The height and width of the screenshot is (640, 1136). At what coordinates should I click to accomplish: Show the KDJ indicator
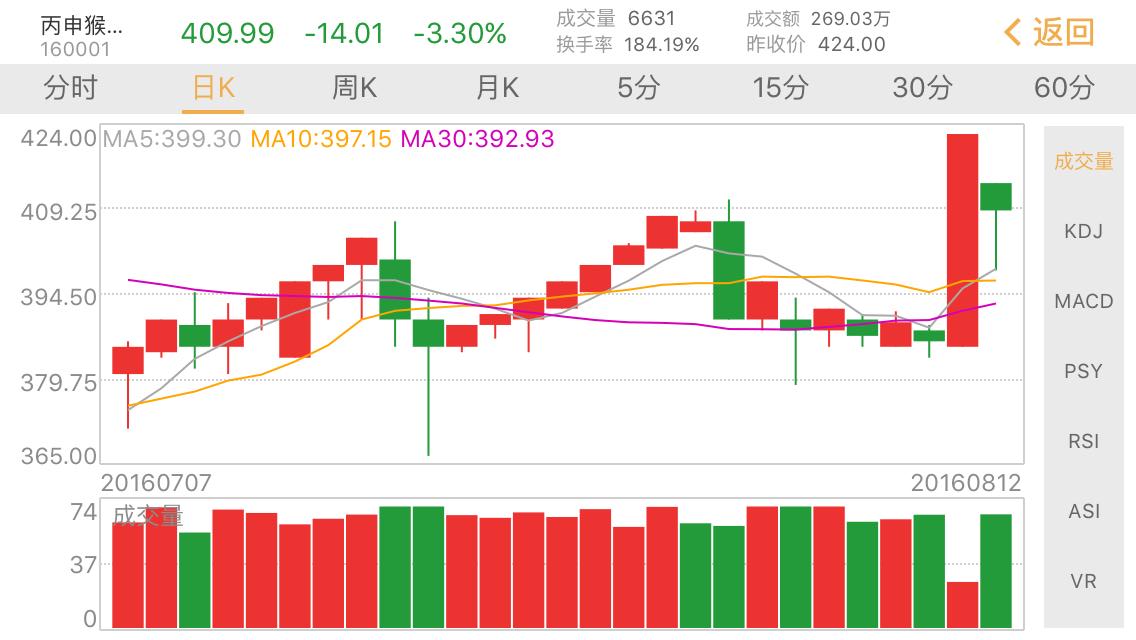tap(1083, 231)
